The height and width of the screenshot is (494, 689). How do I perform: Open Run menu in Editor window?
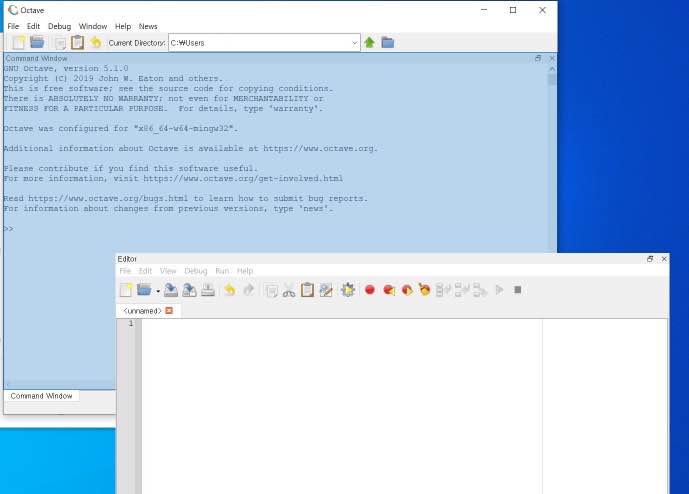(x=222, y=271)
